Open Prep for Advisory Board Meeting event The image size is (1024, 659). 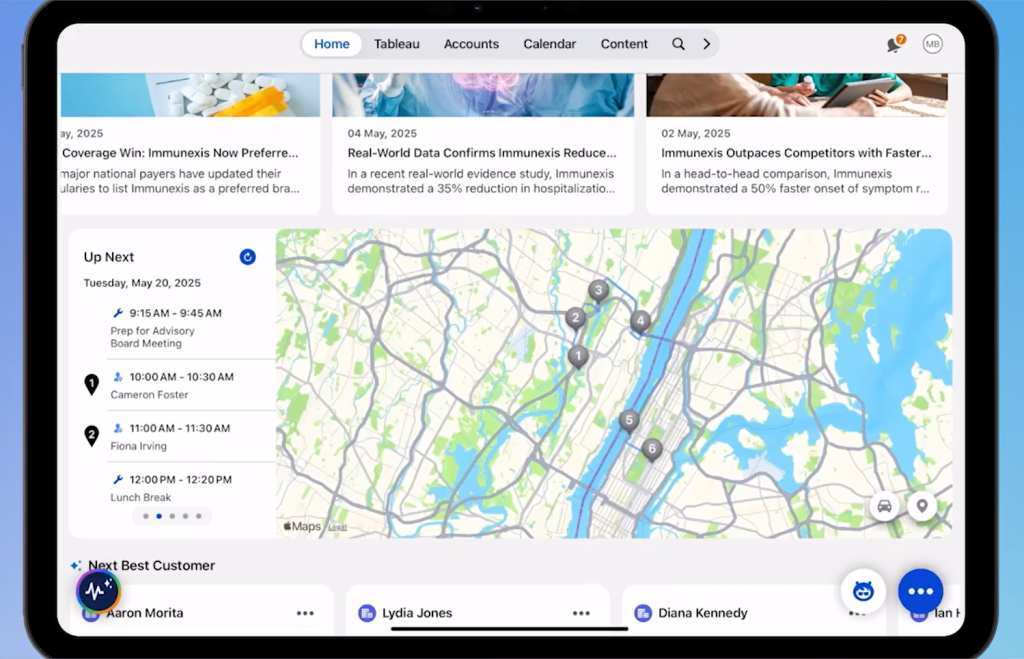pyautogui.click(x=189, y=328)
